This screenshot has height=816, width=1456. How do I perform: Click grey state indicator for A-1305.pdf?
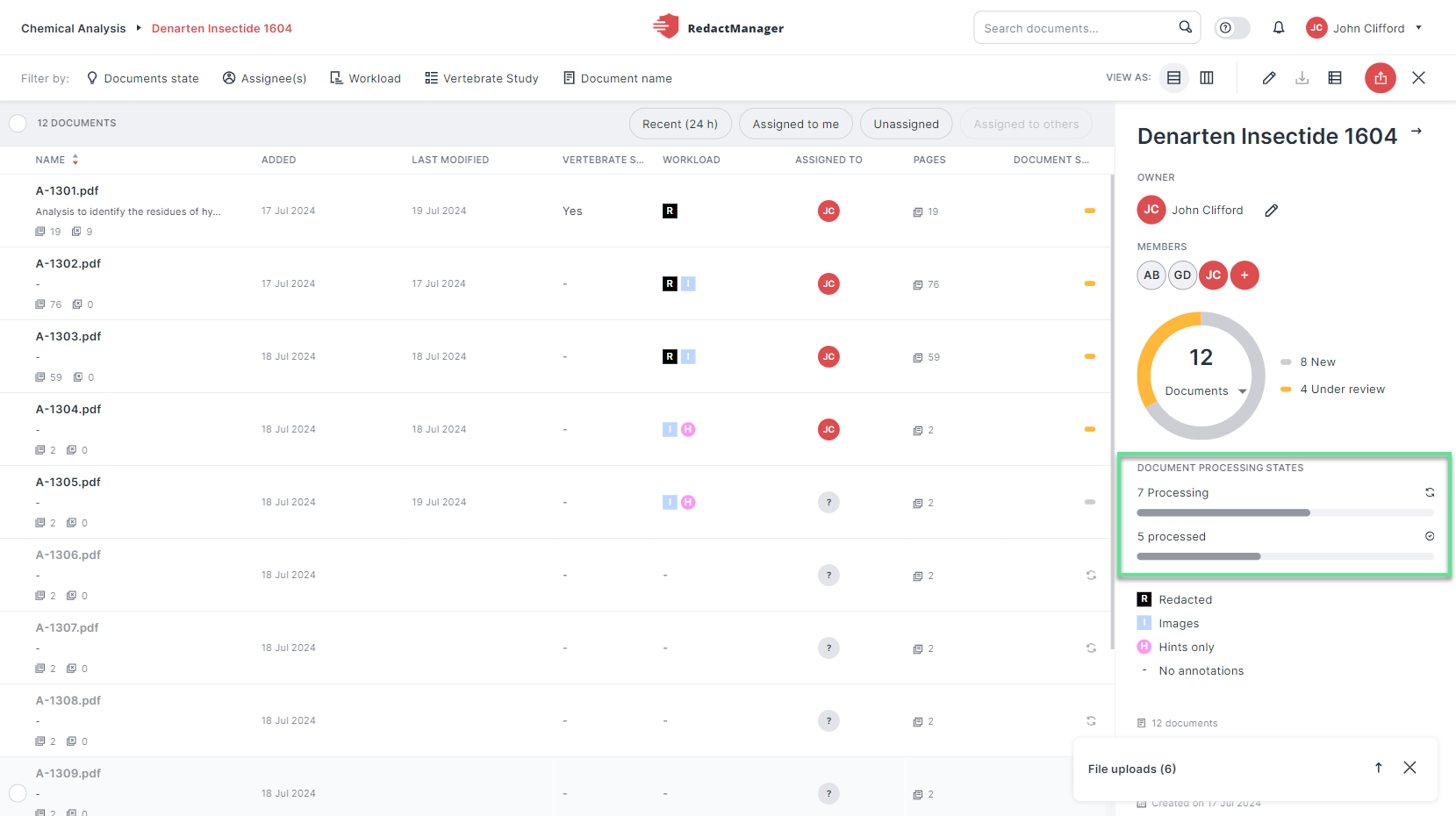click(x=1090, y=502)
